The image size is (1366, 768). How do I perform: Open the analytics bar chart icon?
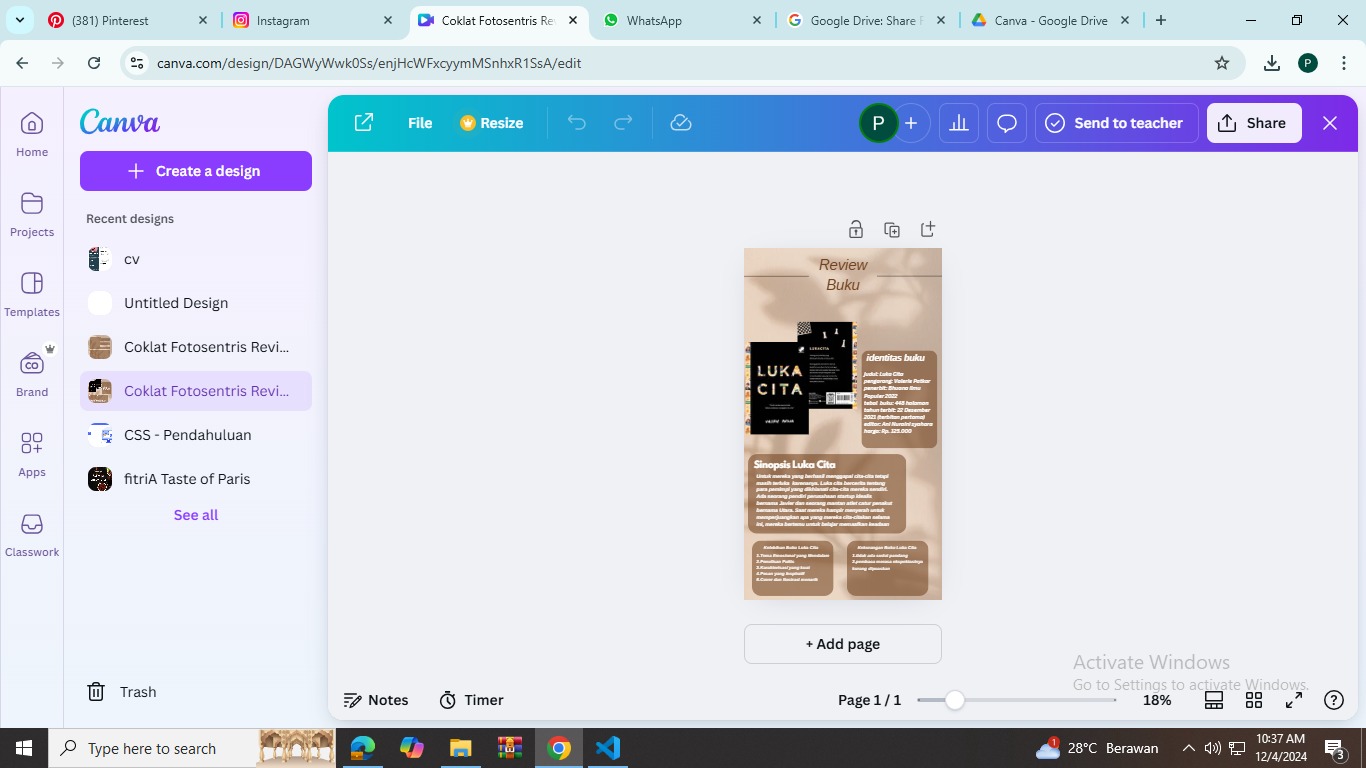pyautogui.click(x=959, y=123)
